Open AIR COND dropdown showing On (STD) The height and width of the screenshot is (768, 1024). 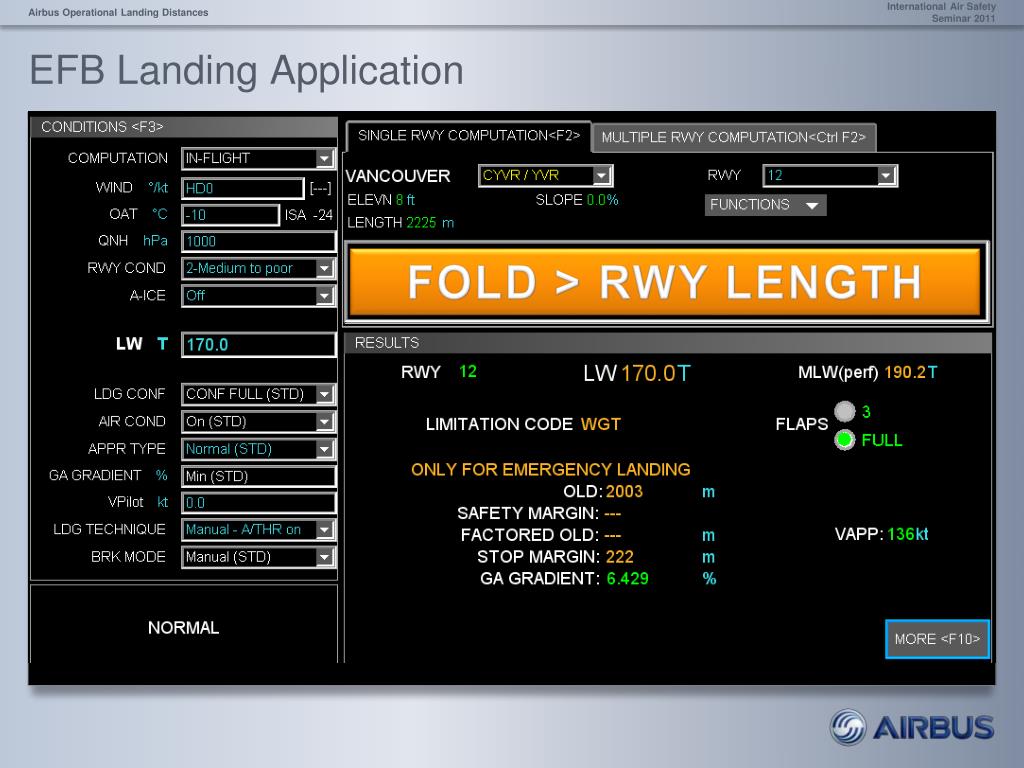259,422
